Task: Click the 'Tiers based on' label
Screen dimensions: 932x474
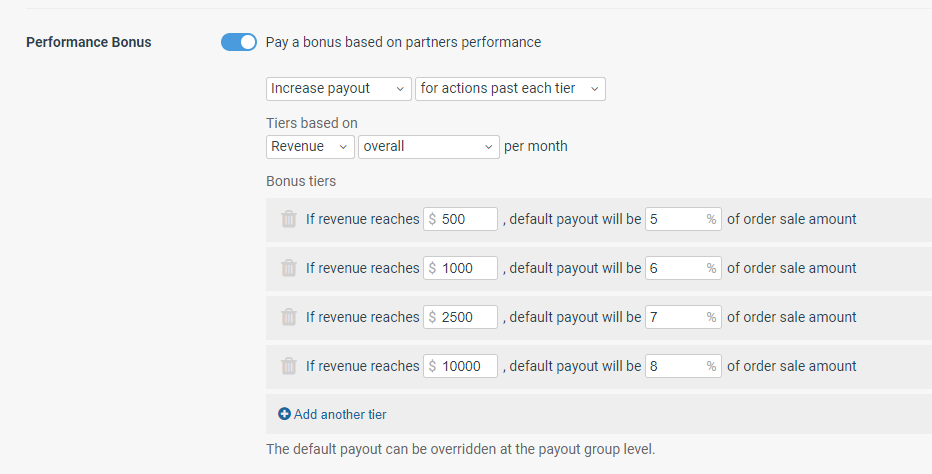Action: [312, 123]
